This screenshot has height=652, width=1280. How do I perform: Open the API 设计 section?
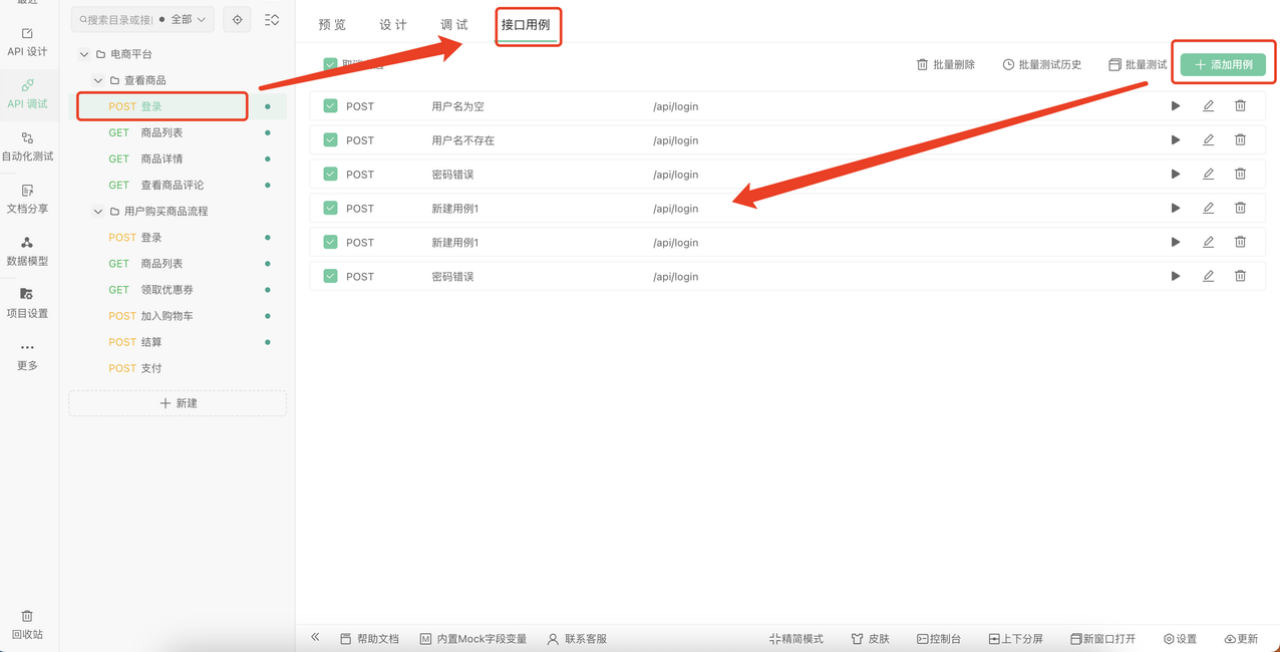pos(27,41)
